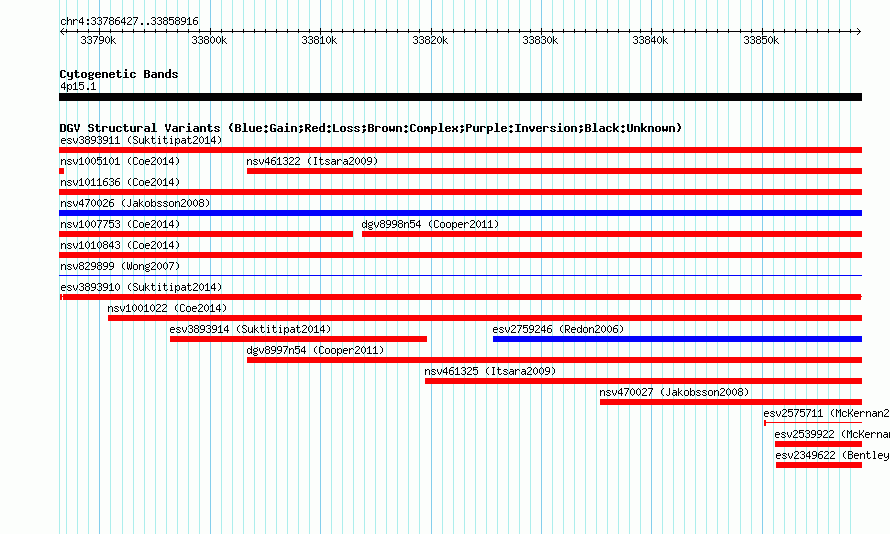Click the chr4:33786427..33858916 region label
This screenshot has height=534, width=890.
point(129,22)
